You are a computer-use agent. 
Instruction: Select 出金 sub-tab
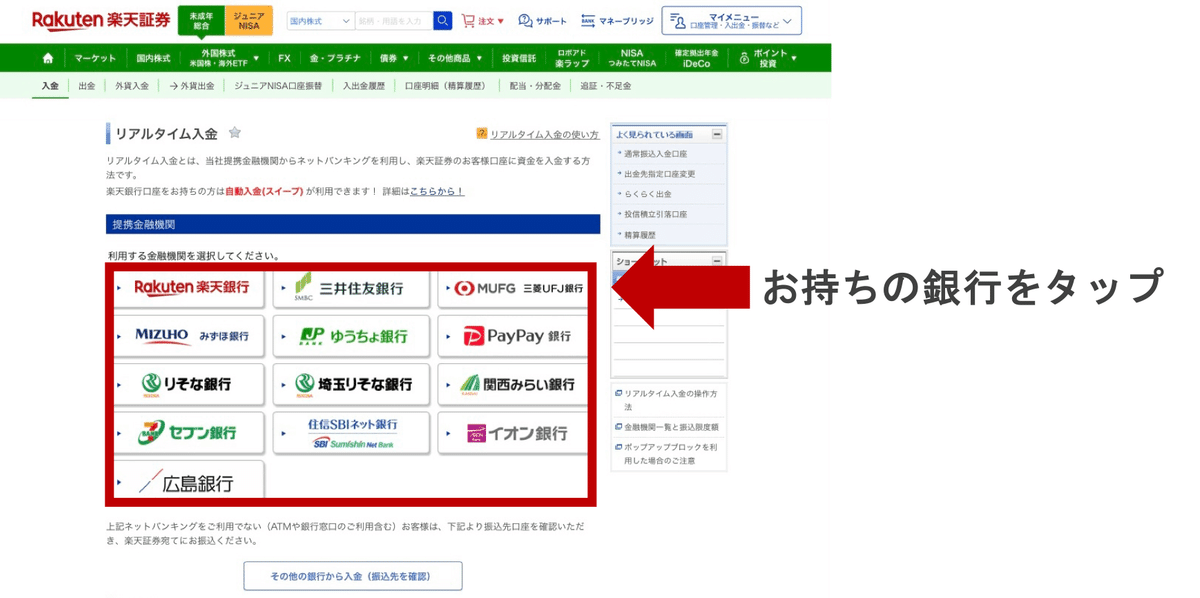87,86
